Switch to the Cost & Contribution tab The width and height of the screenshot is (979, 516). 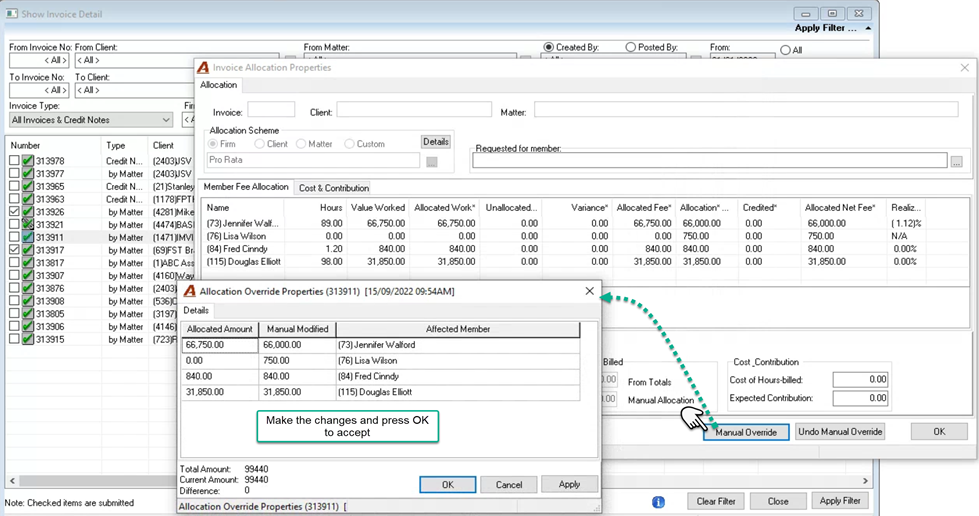(x=333, y=187)
